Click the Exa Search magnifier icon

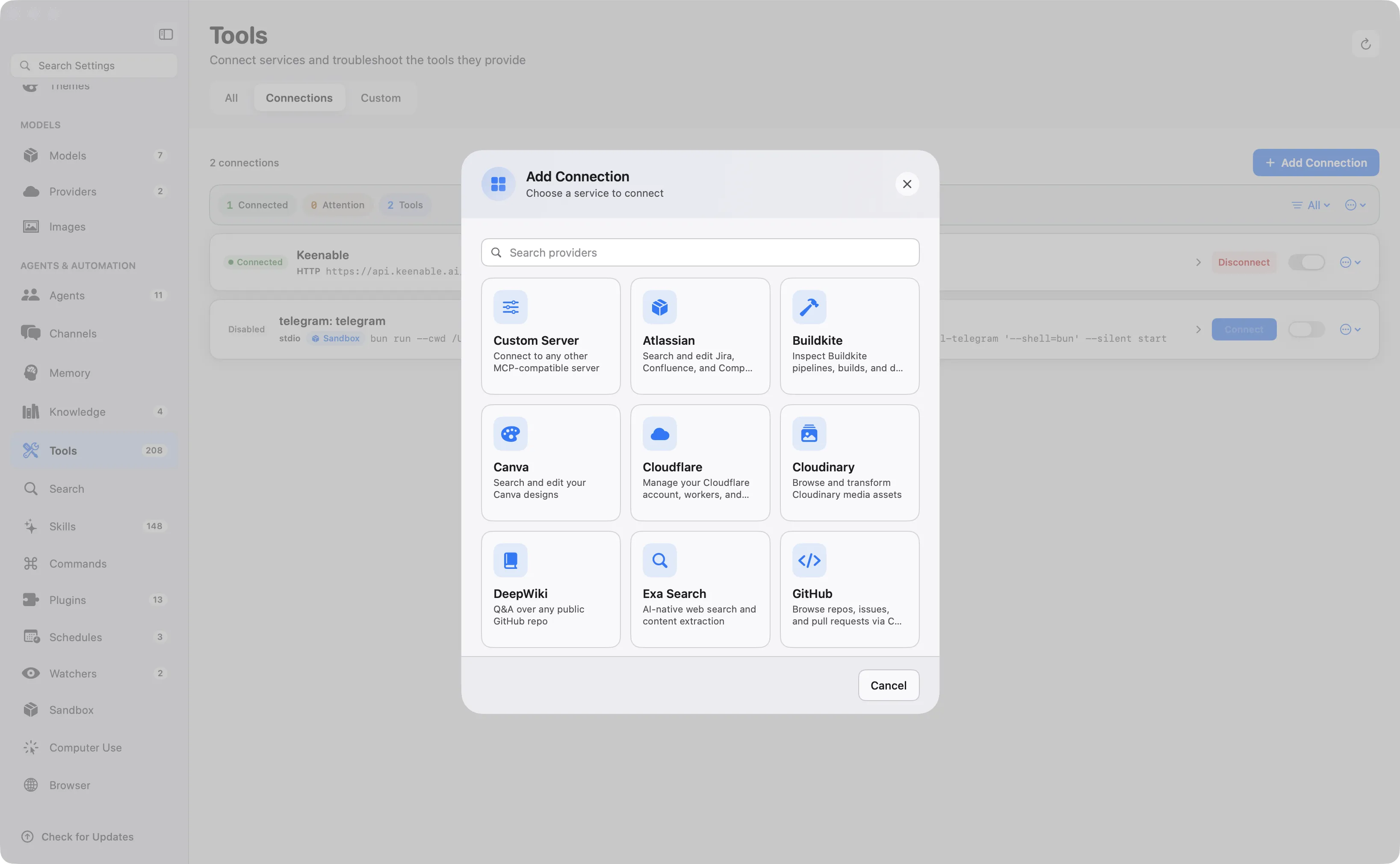pyautogui.click(x=659, y=560)
